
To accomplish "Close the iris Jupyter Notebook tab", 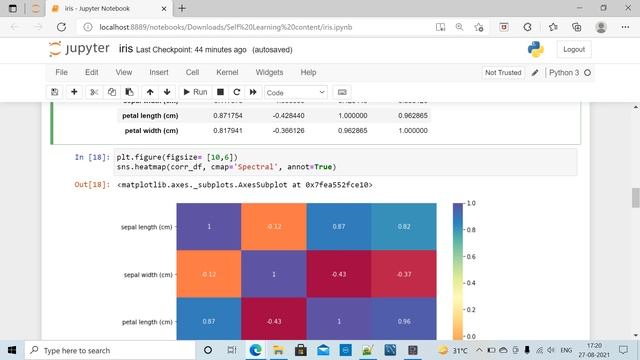I will (x=164, y=8).
